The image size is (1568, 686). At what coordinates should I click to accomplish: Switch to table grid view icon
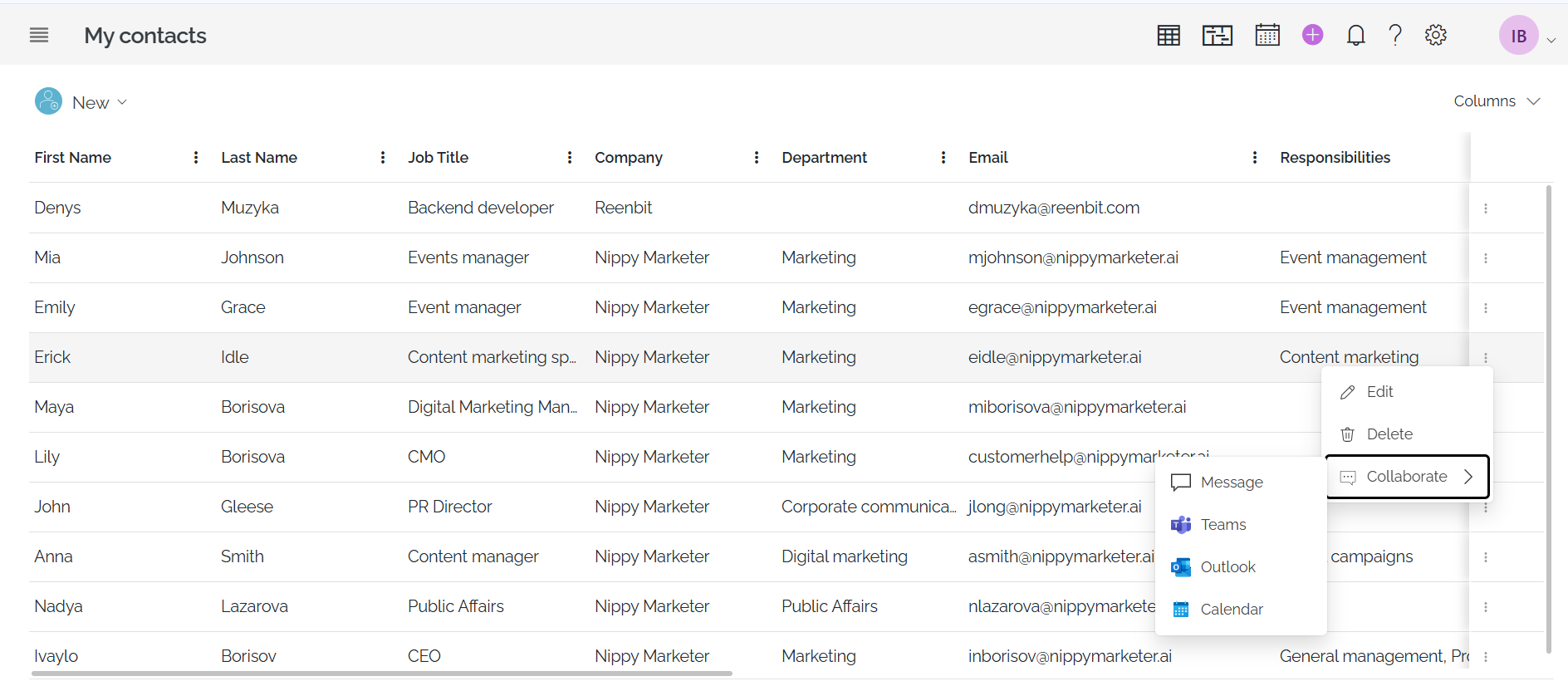(x=1169, y=35)
